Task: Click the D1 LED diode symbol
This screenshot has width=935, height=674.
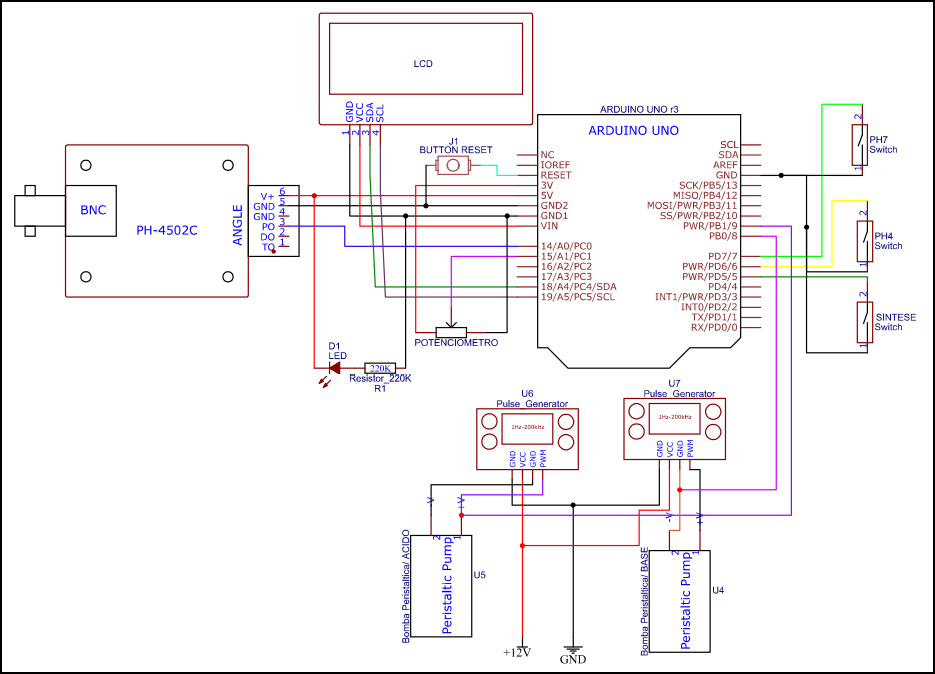Action: pos(335,368)
